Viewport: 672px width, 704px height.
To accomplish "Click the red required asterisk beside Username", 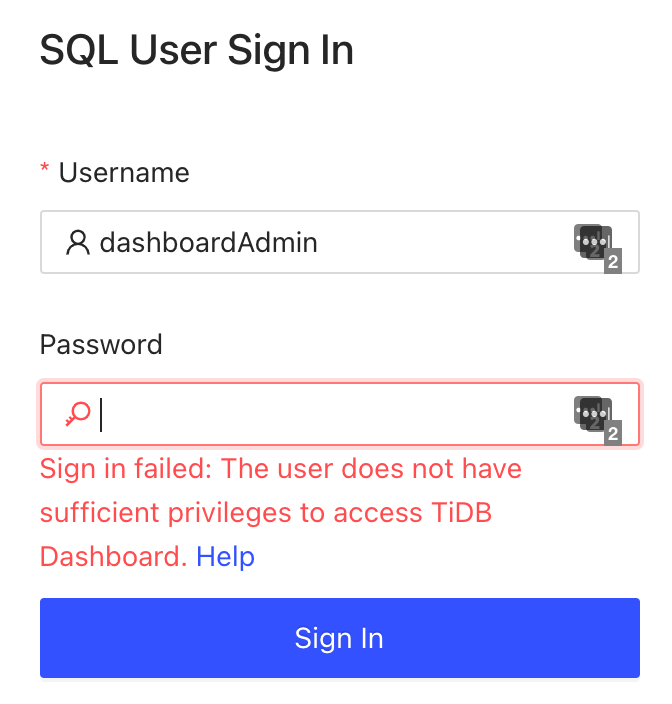I will [x=45, y=173].
